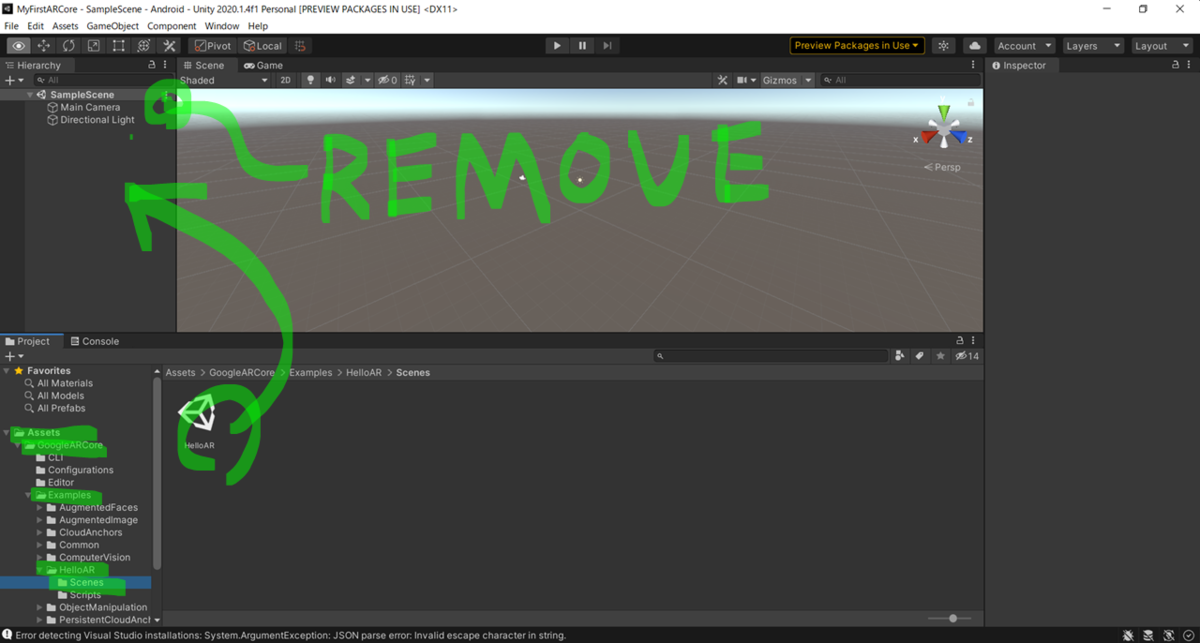Open Search by Label filter icon

tap(920, 356)
